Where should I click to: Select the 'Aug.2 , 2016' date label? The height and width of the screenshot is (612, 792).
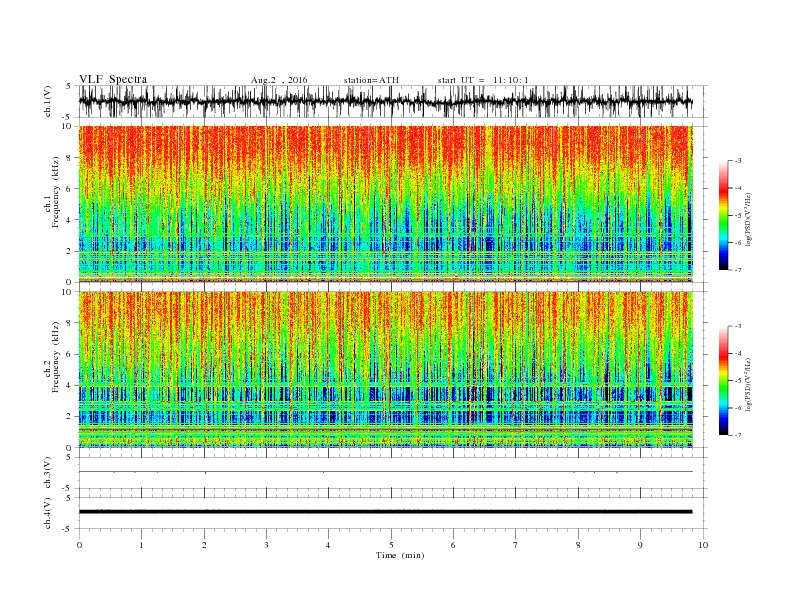pos(279,80)
